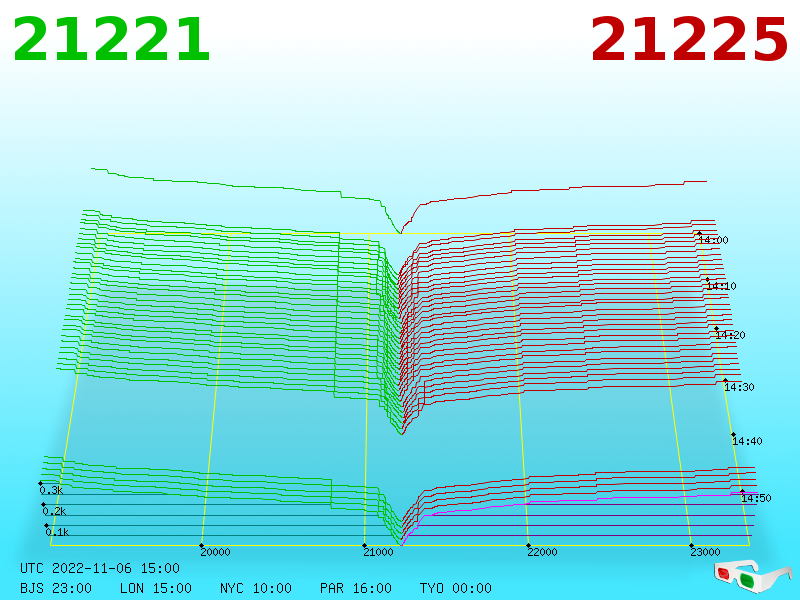Click the PAR 16:00 time text
Screen dimensions: 800x600
356,588
